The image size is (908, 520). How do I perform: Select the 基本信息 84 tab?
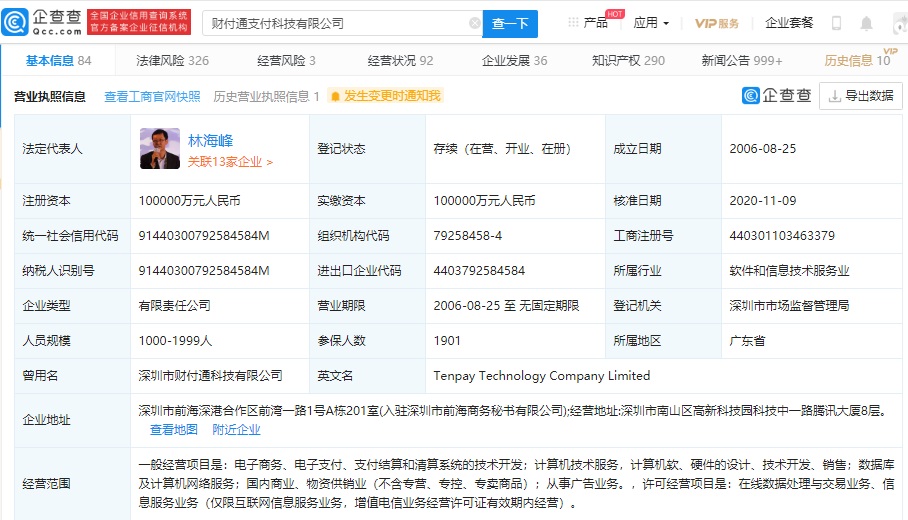pyautogui.click(x=58, y=60)
